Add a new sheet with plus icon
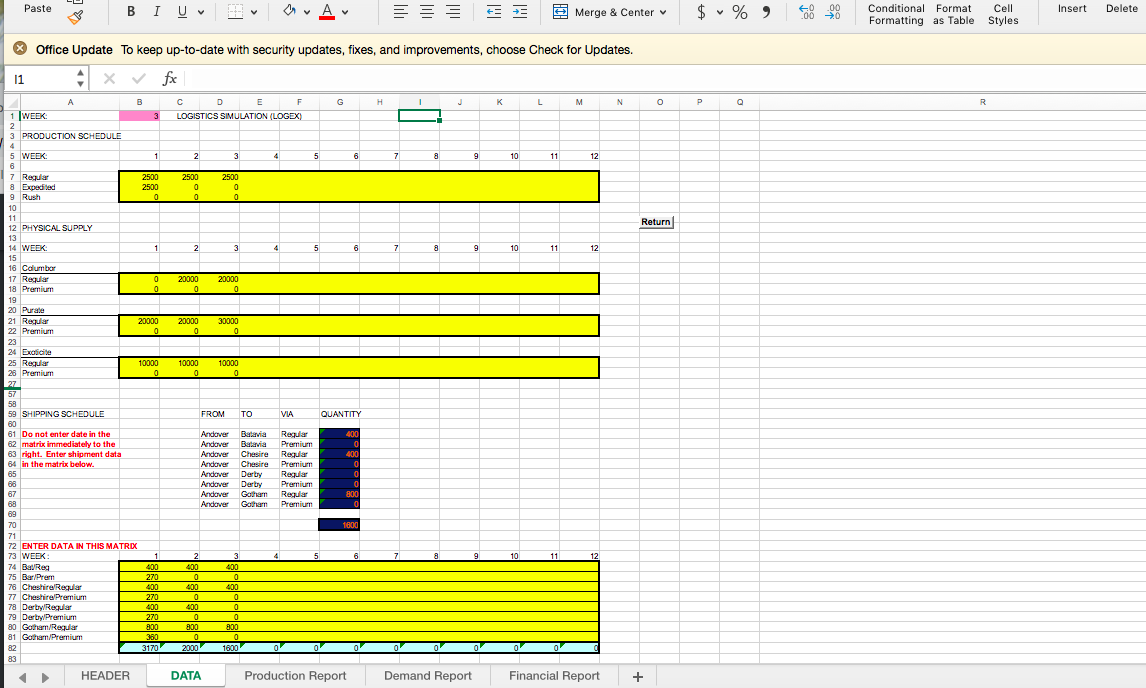Screen dimensions: 1146x688 [x=637, y=677]
